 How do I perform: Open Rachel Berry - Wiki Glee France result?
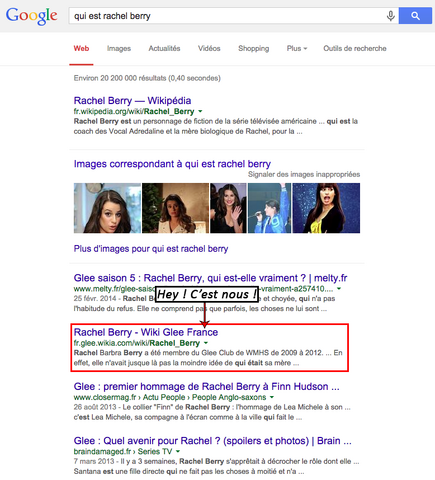(146, 332)
